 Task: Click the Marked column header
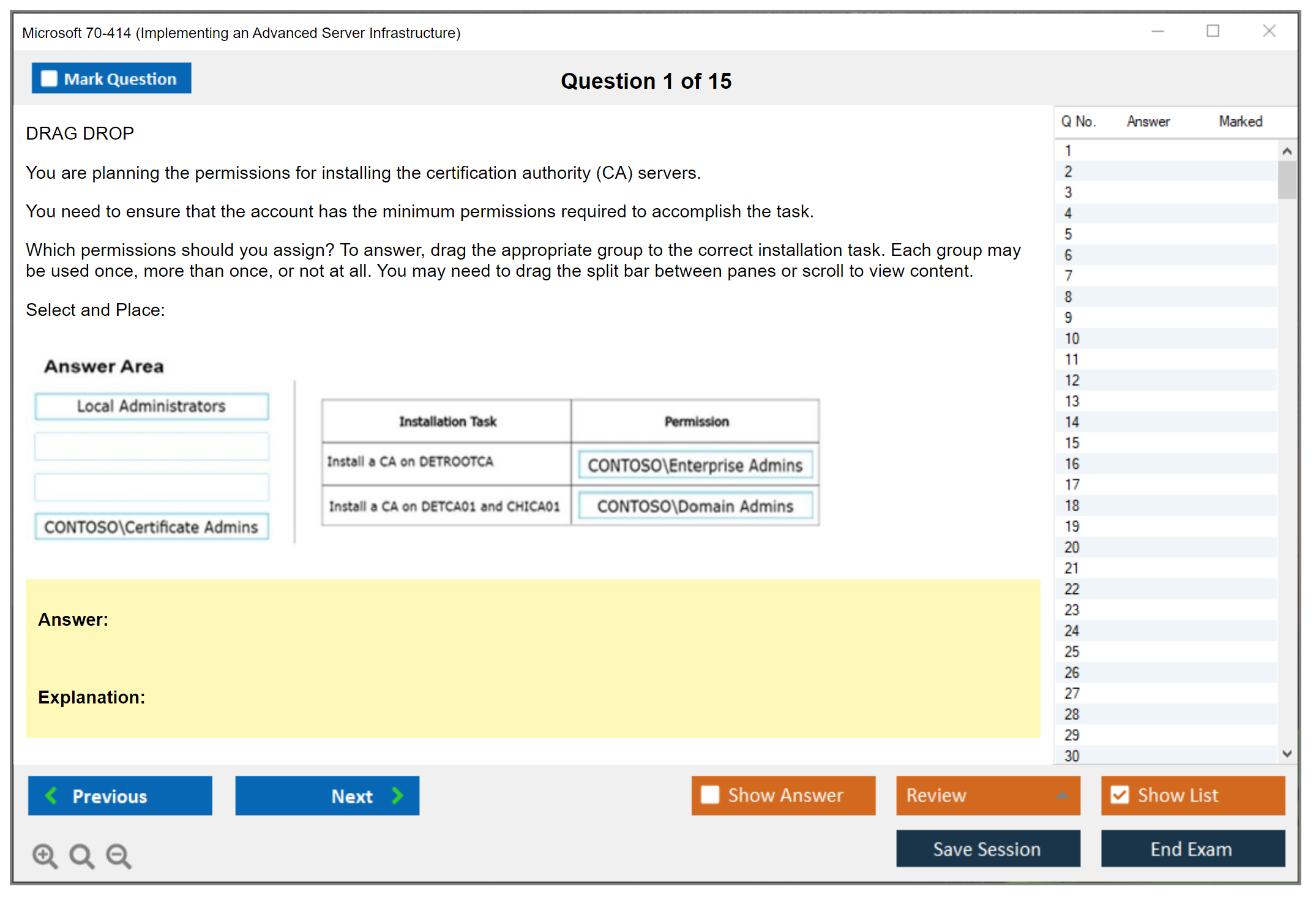click(x=1240, y=121)
